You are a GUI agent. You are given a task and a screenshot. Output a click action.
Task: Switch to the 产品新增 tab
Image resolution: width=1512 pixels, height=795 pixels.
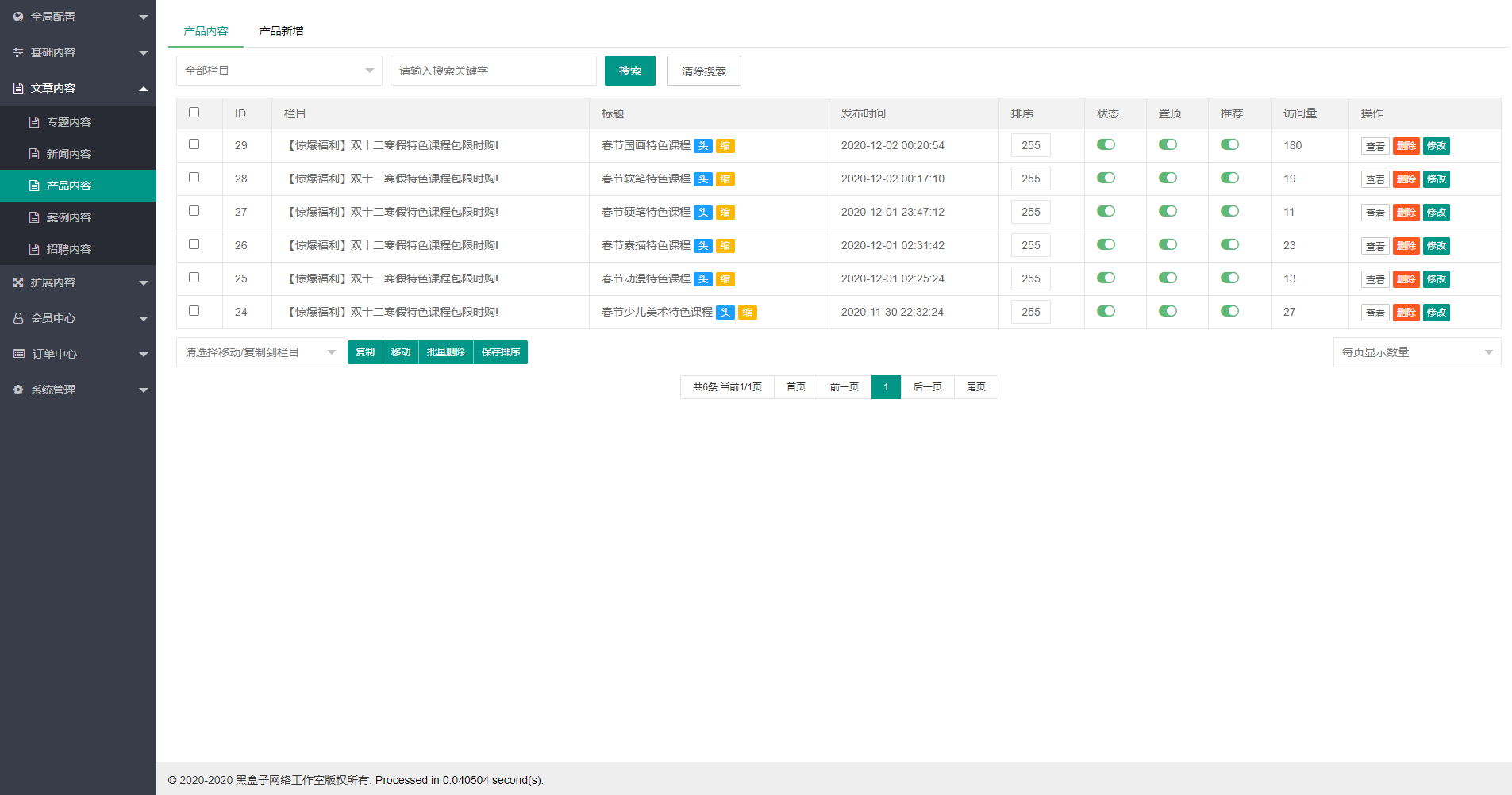281,31
